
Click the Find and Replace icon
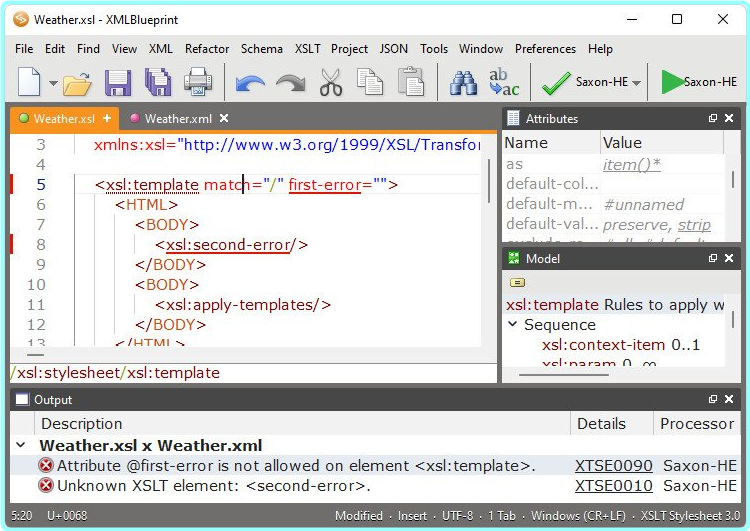click(503, 82)
